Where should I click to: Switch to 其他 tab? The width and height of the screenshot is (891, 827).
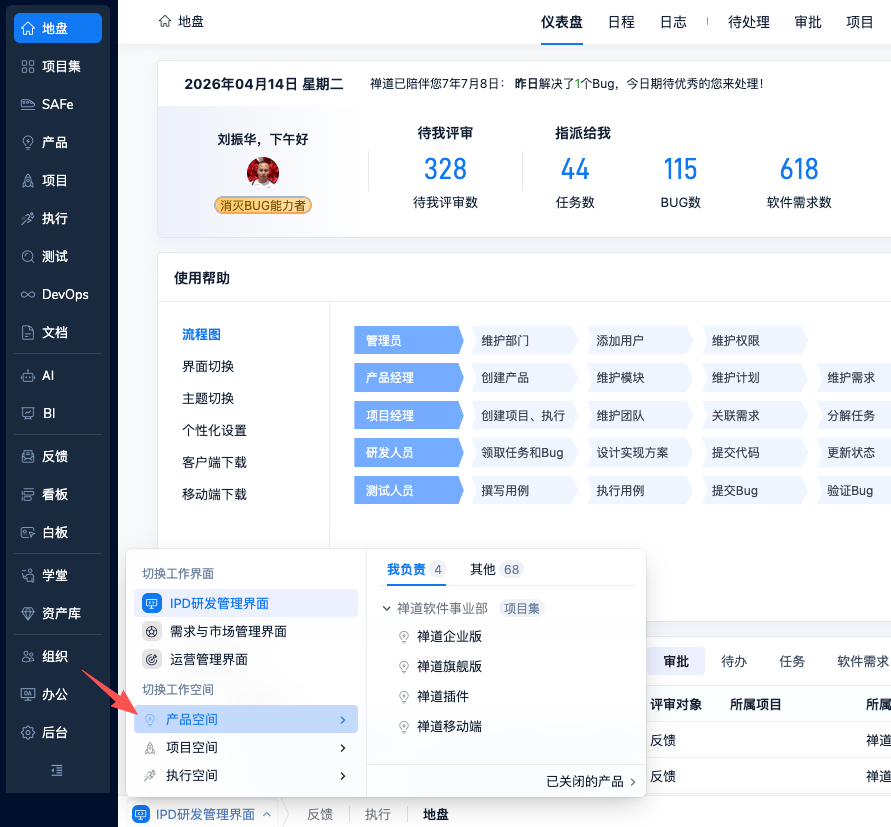point(496,570)
